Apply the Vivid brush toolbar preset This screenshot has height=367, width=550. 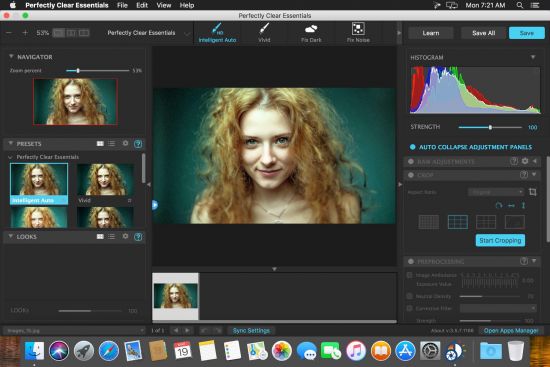tap(264, 33)
